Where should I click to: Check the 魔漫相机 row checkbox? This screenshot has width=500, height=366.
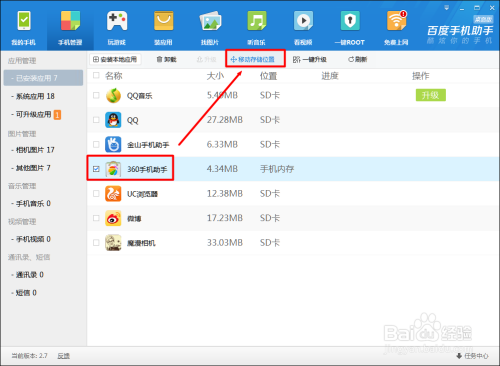click(x=96, y=243)
